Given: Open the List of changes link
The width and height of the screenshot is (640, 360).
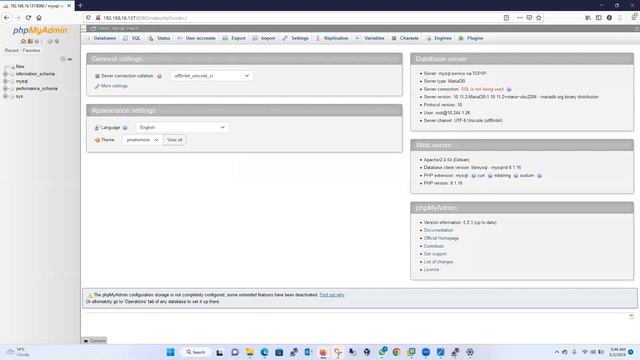Looking at the screenshot, I should [x=438, y=262].
